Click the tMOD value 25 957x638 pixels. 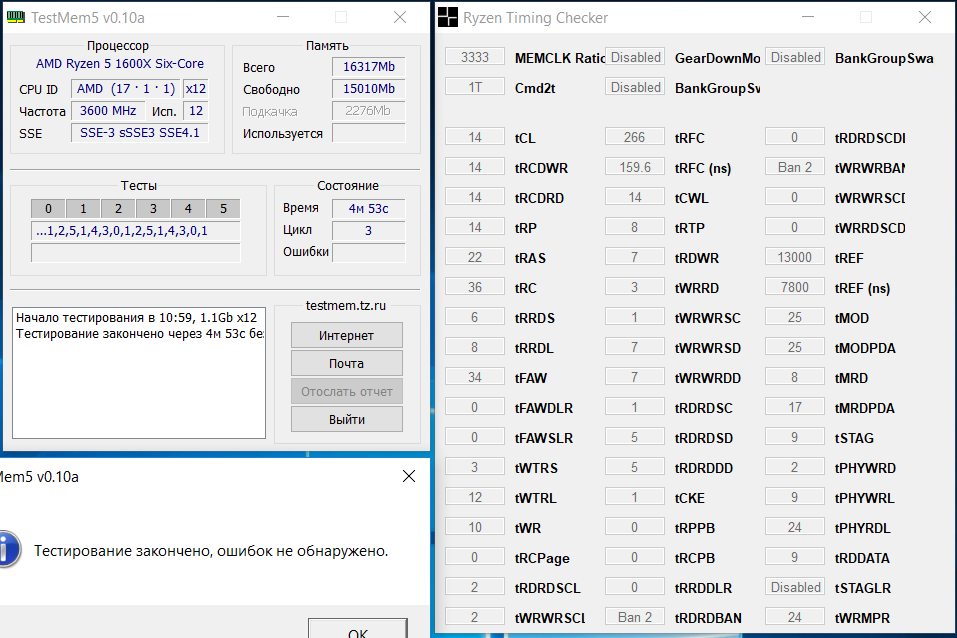[795, 317]
